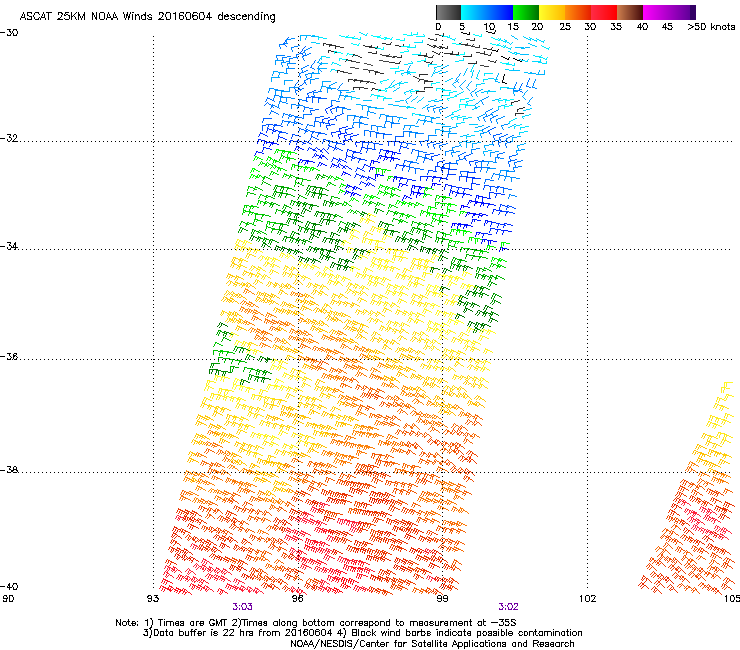740x650 pixels.
Task: Click the cyan 5-10 knots color band
Action: point(474,12)
